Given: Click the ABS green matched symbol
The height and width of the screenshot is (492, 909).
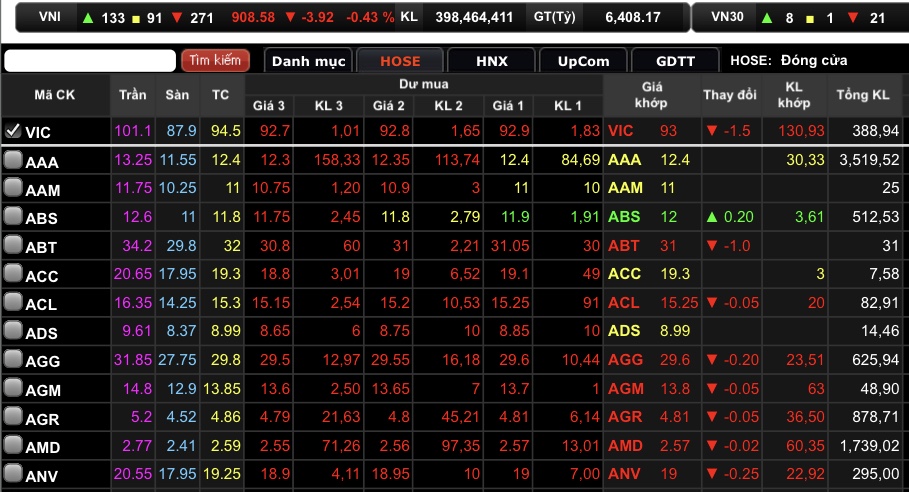Looking at the screenshot, I should (x=624, y=217).
